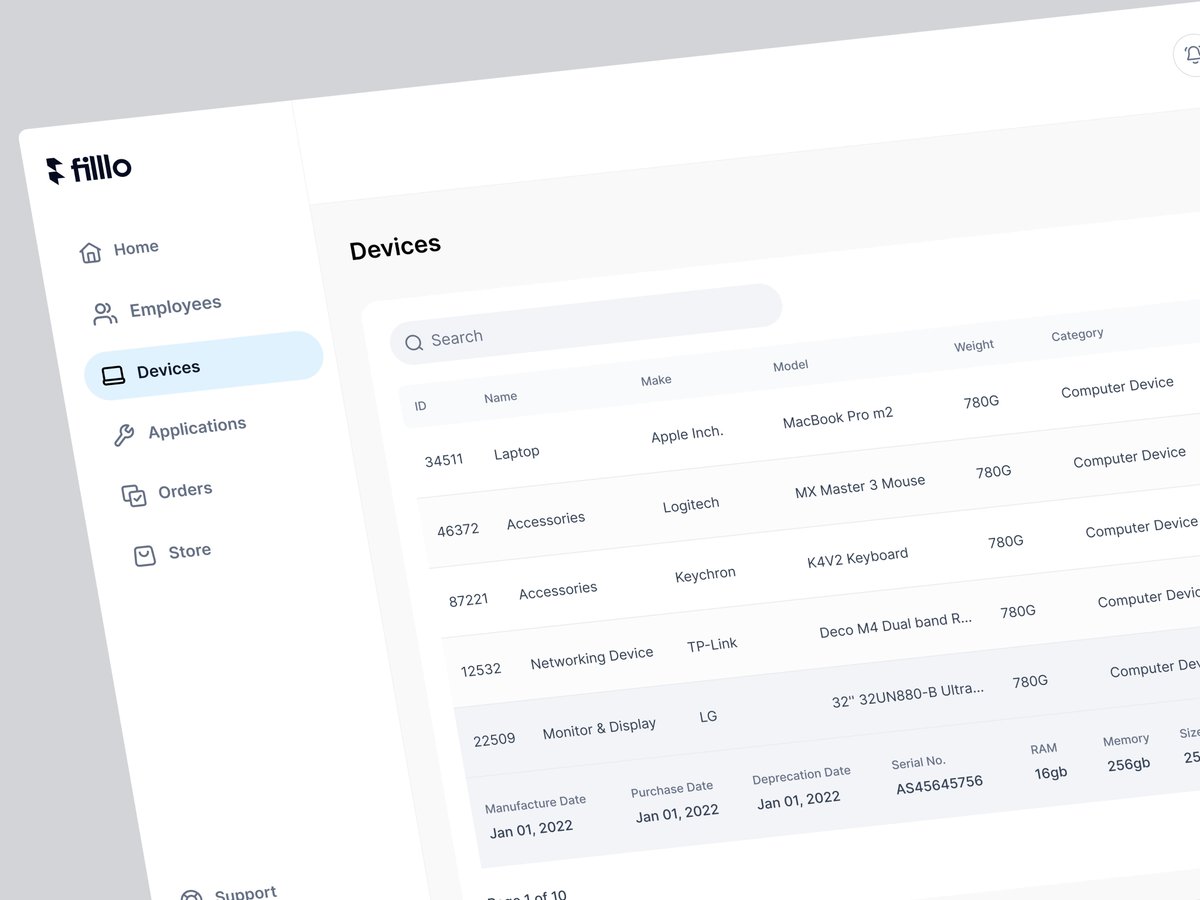The width and height of the screenshot is (1200, 900).
Task: Open the Support link
Action: point(245,892)
